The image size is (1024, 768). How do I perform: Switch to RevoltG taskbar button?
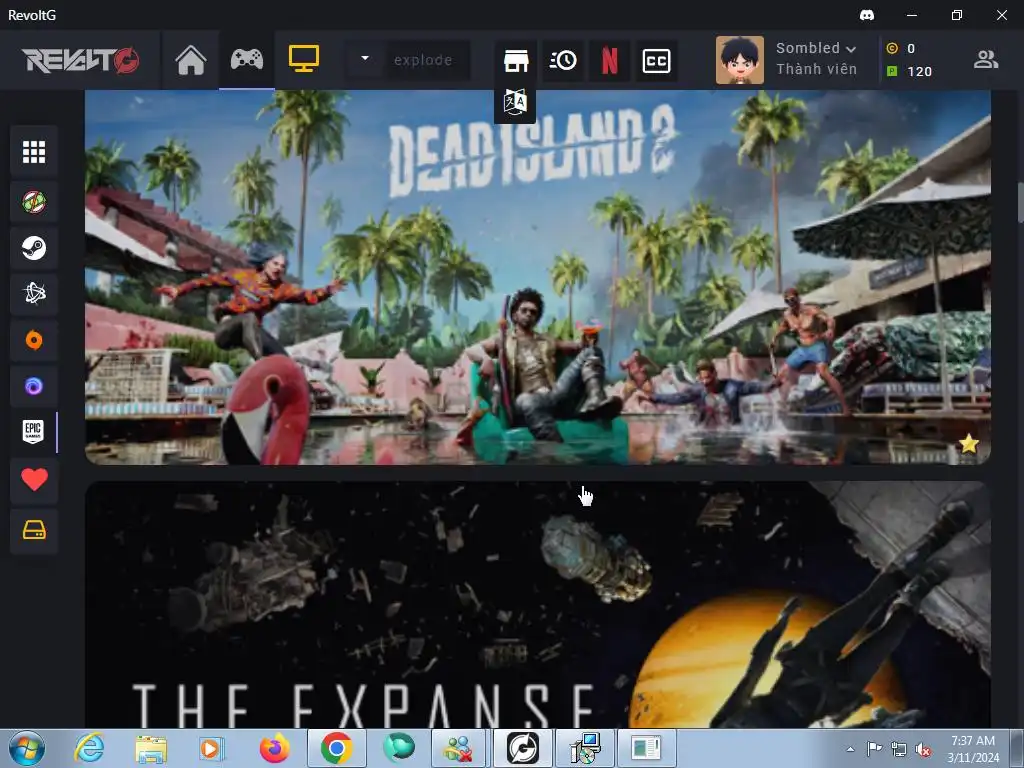pyautogui.click(x=523, y=748)
